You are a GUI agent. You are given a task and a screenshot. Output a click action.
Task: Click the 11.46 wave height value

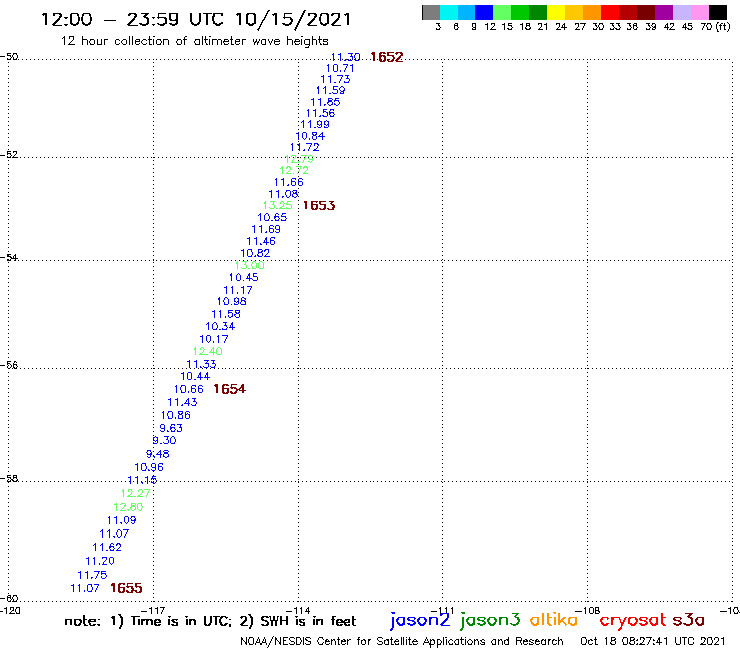(x=261, y=241)
